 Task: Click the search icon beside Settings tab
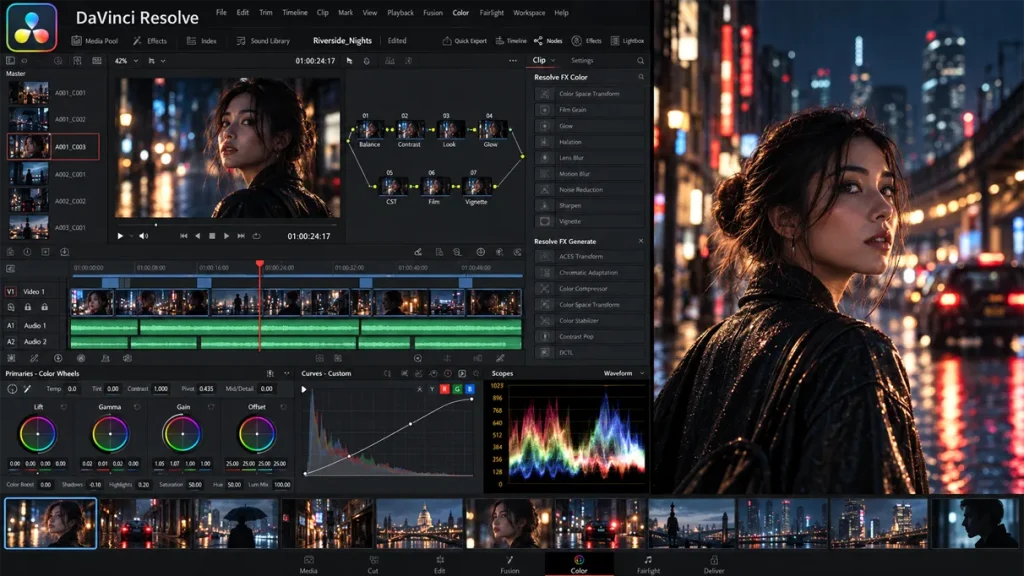pyautogui.click(x=641, y=61)
